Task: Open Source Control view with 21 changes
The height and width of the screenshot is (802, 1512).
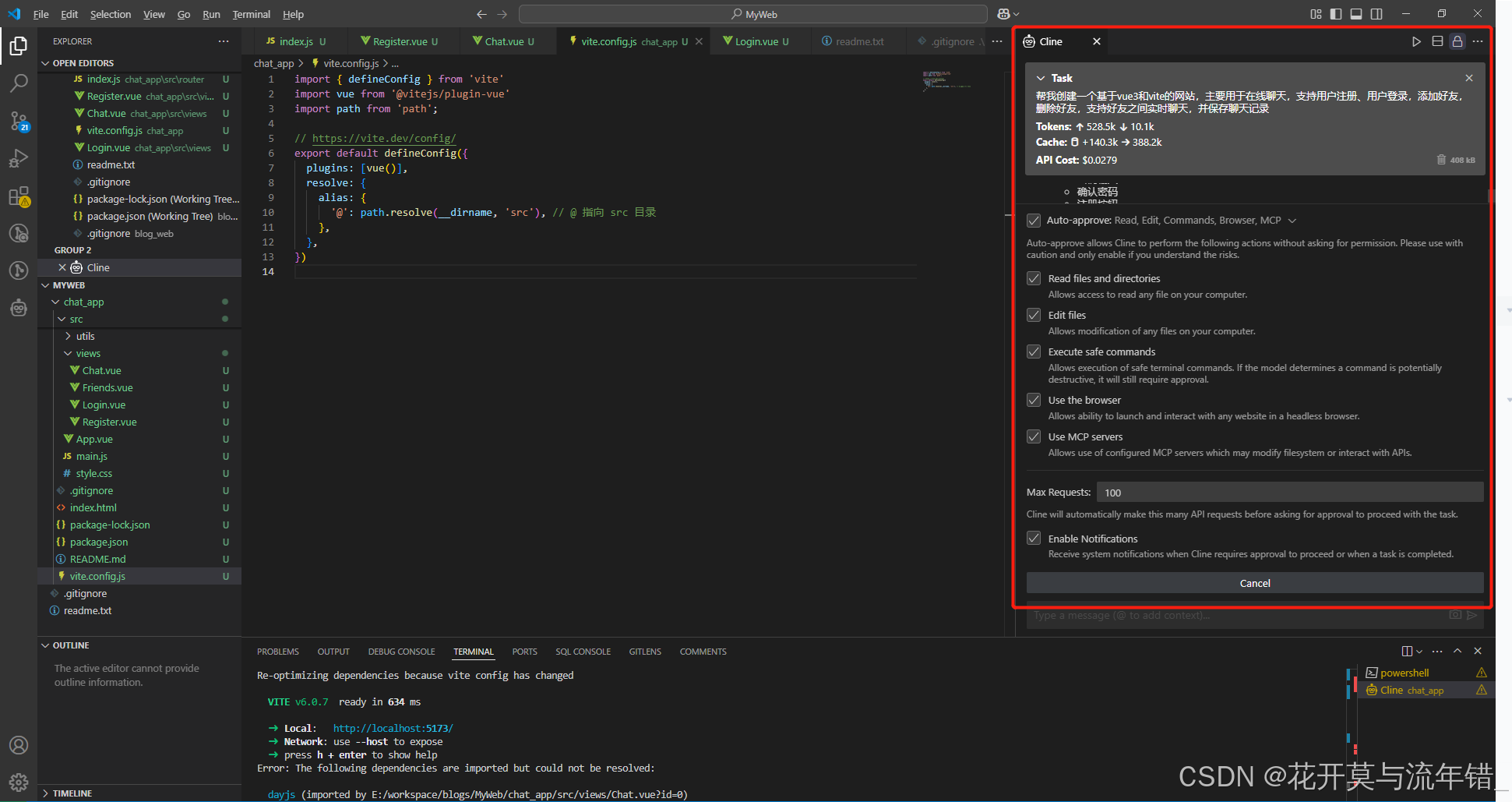Action: click(x=19, y=121)
